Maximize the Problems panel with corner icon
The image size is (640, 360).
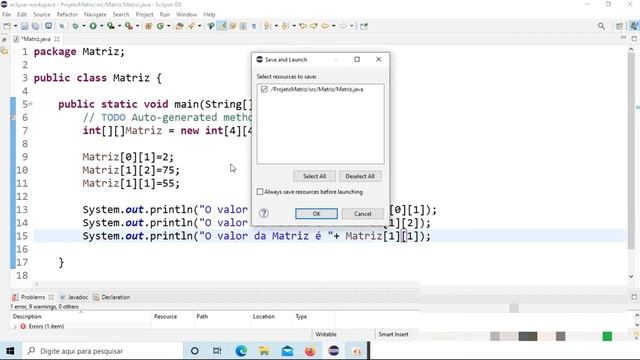634,297
